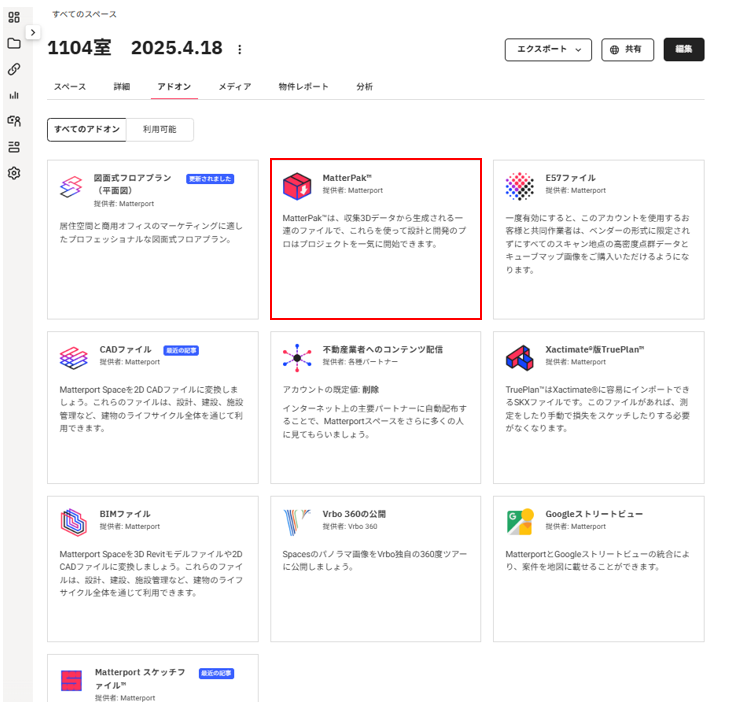Click the MatterPak red box icon
The image size is (747, 712).
click(x=297, y=186)
